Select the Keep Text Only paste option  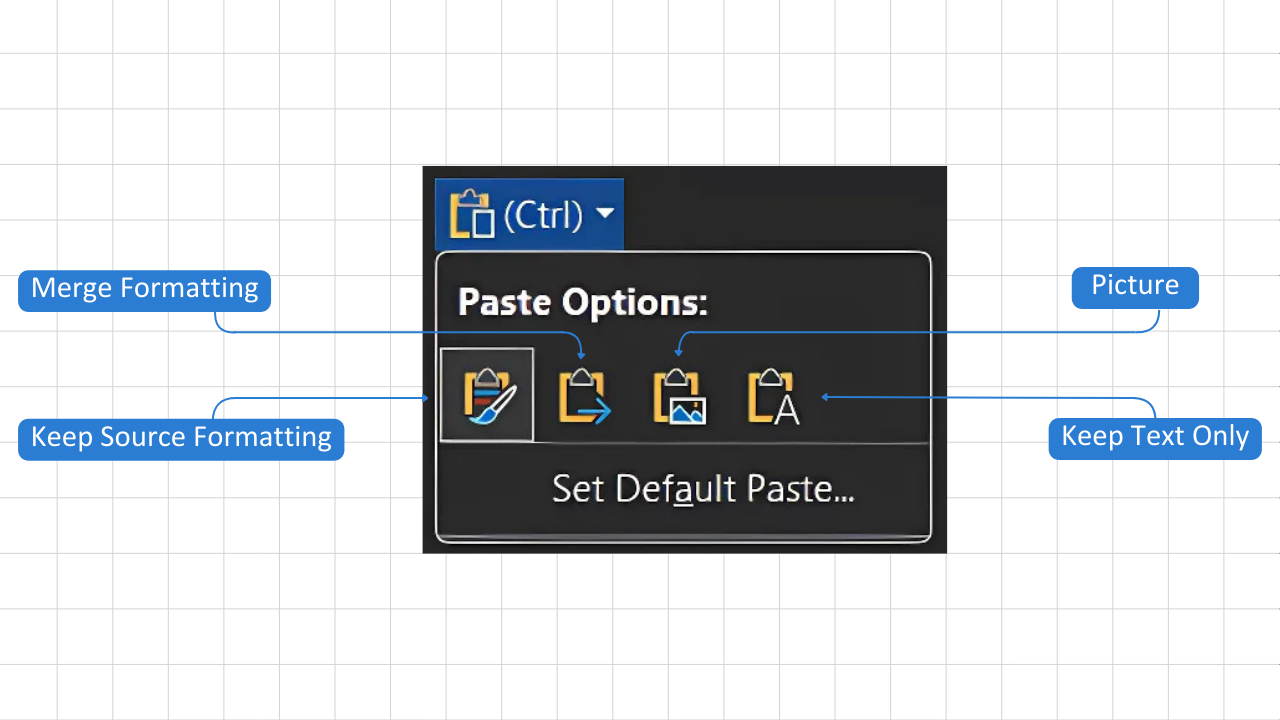[x=772, y=394]
